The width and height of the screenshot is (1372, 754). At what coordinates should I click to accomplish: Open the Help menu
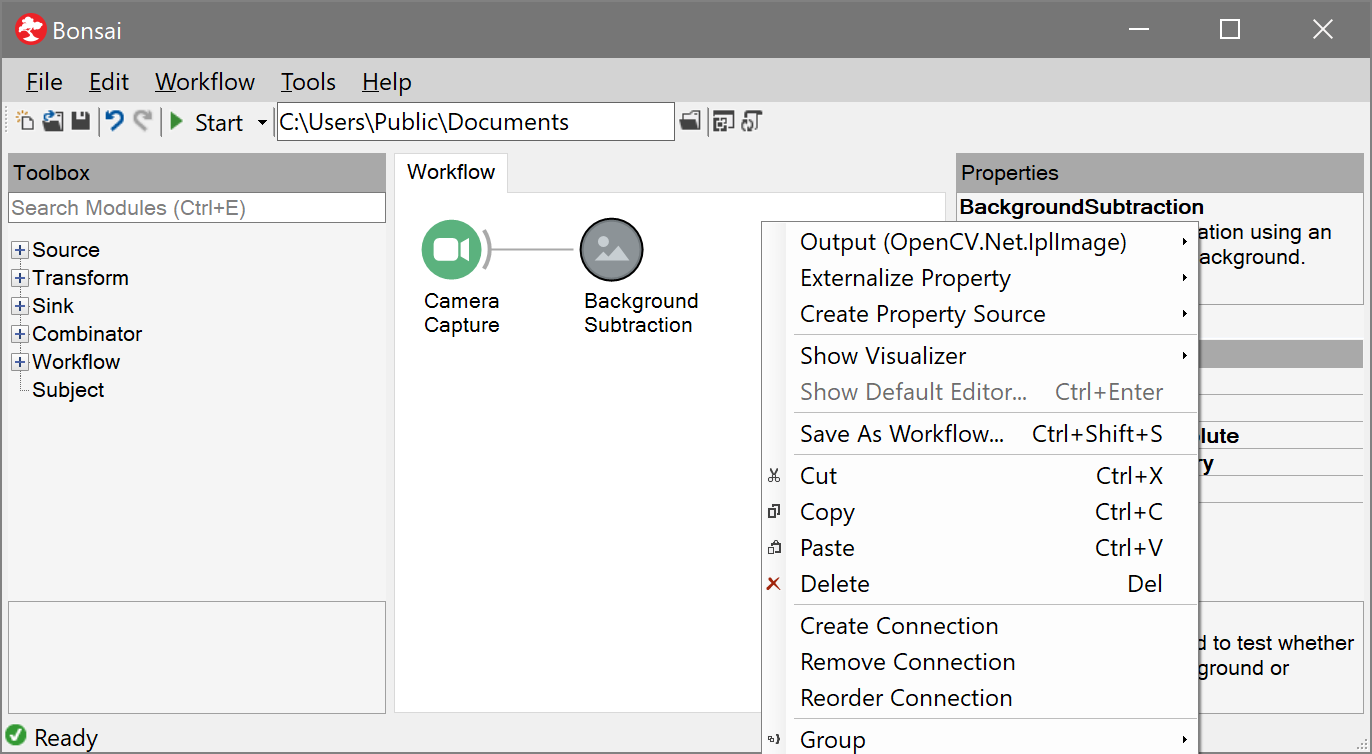pyautogui.click(x=387, y=82)
